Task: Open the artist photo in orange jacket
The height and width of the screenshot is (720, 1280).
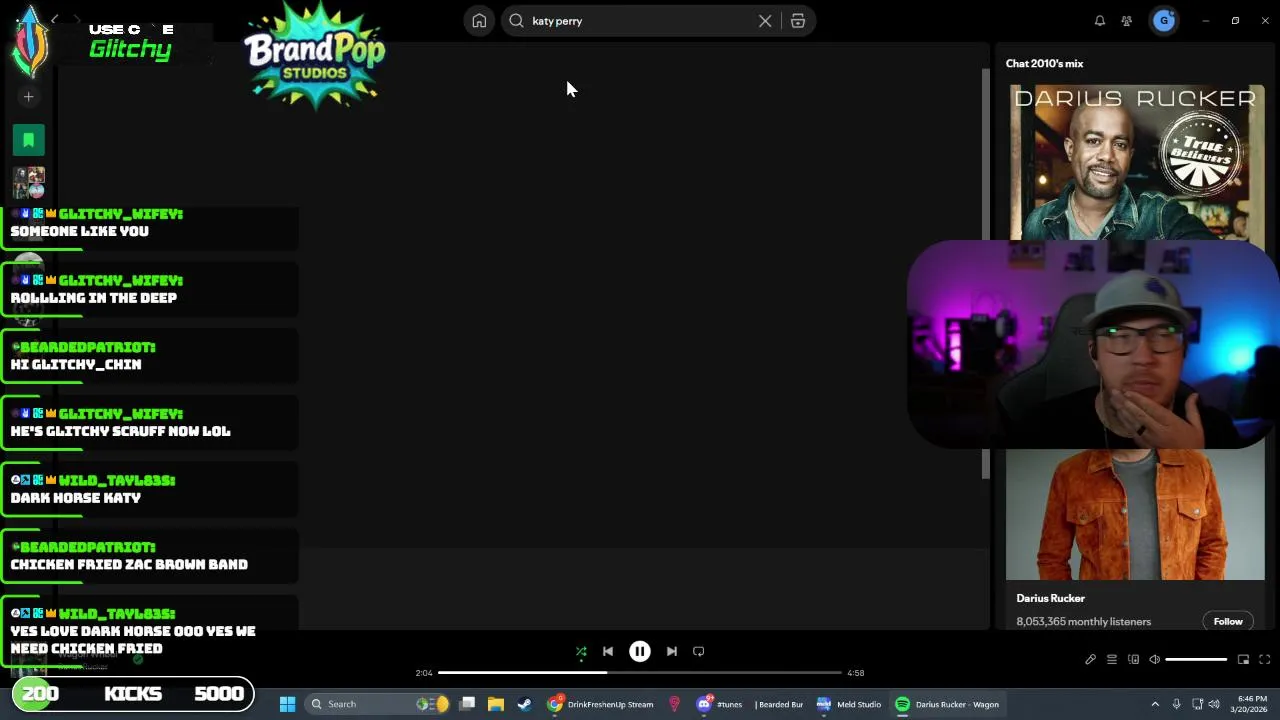Action: click(1135, 514)
